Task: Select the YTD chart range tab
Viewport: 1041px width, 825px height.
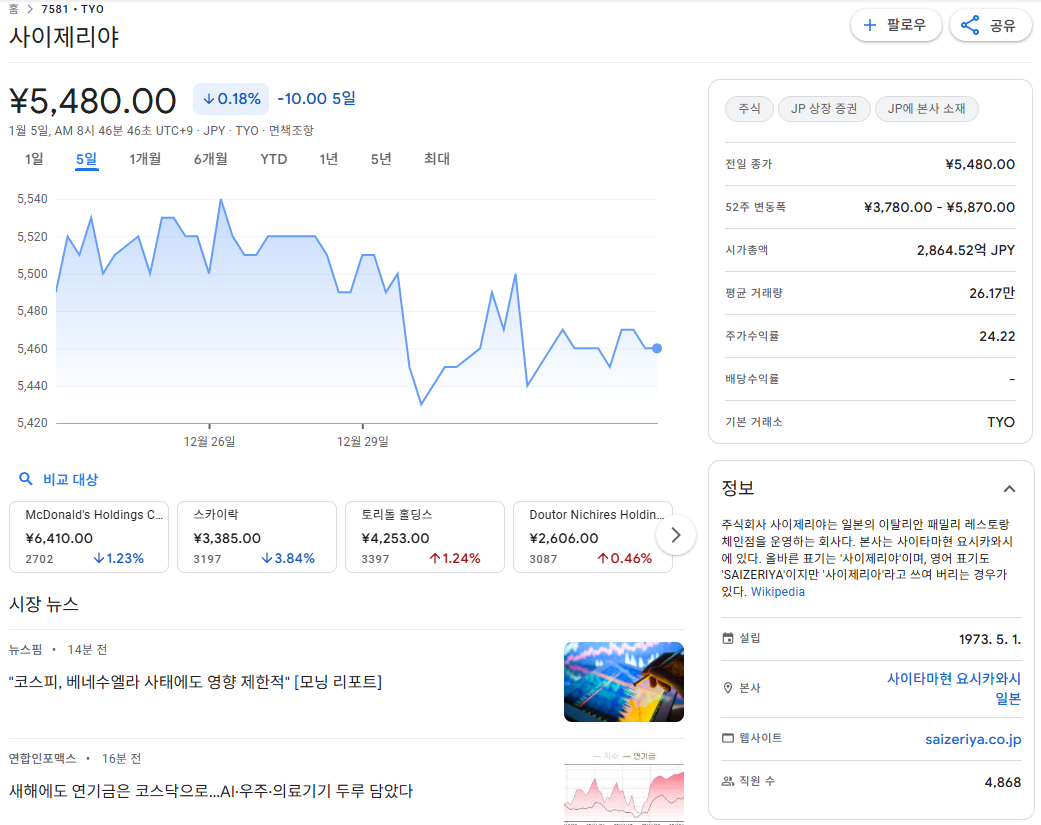Action: click(274, 159)
